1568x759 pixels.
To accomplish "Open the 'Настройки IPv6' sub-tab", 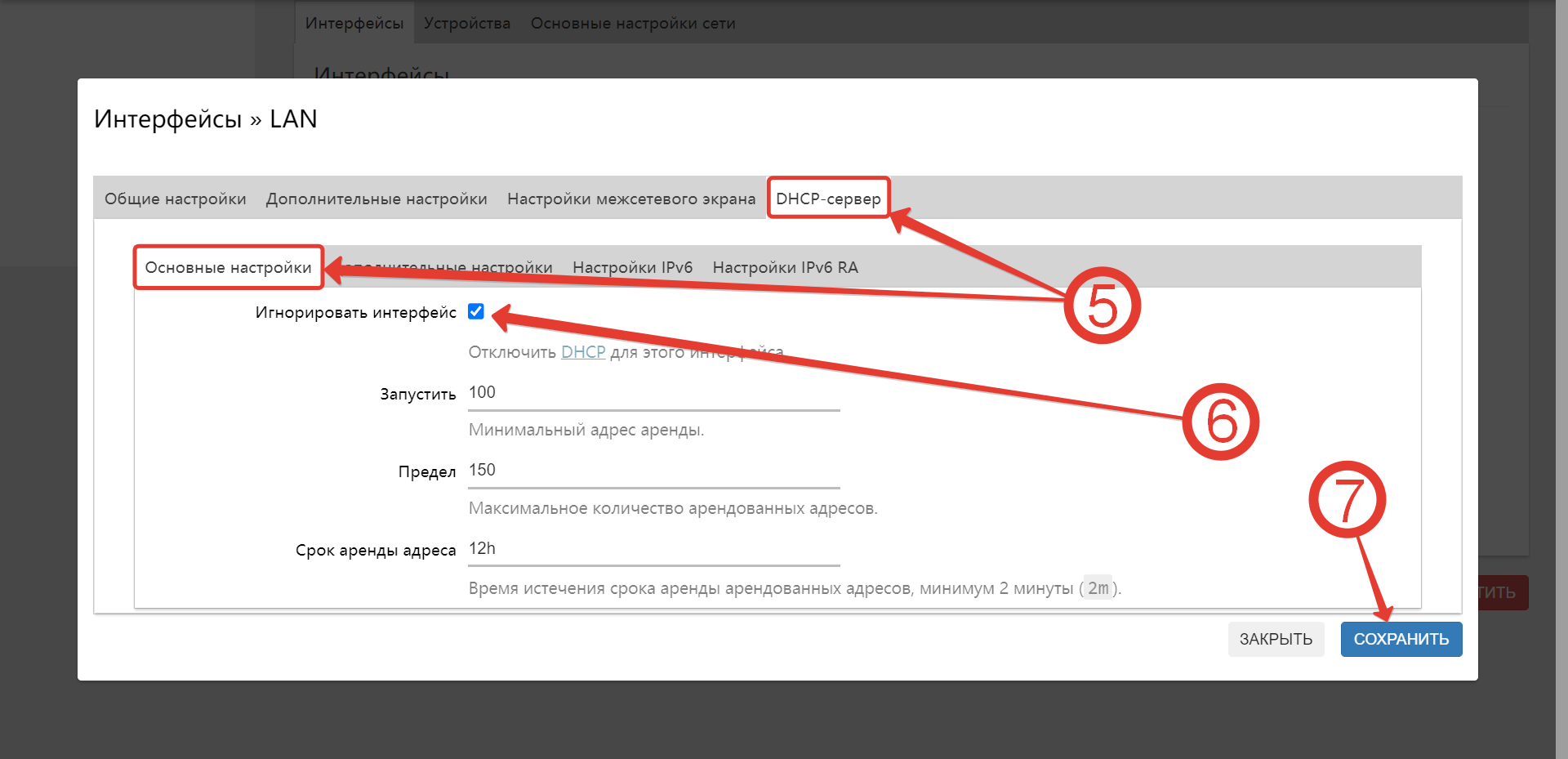I will coord(633,266).
